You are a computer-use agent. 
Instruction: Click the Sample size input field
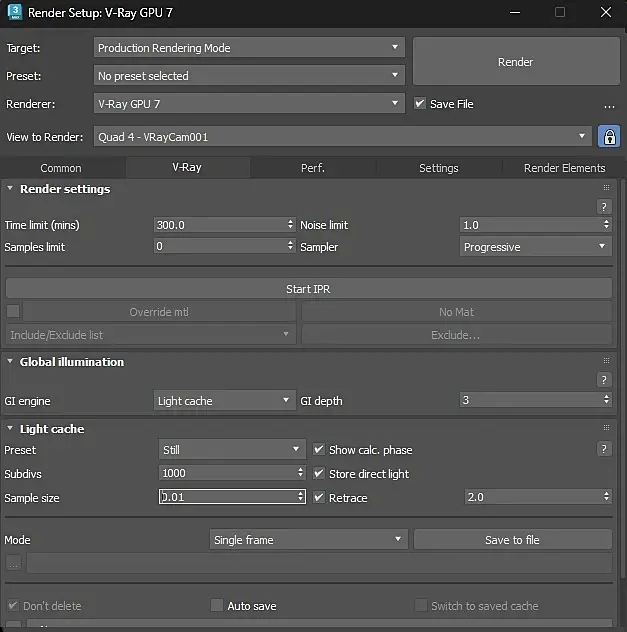pyautogui.click(x=228, y=498)
